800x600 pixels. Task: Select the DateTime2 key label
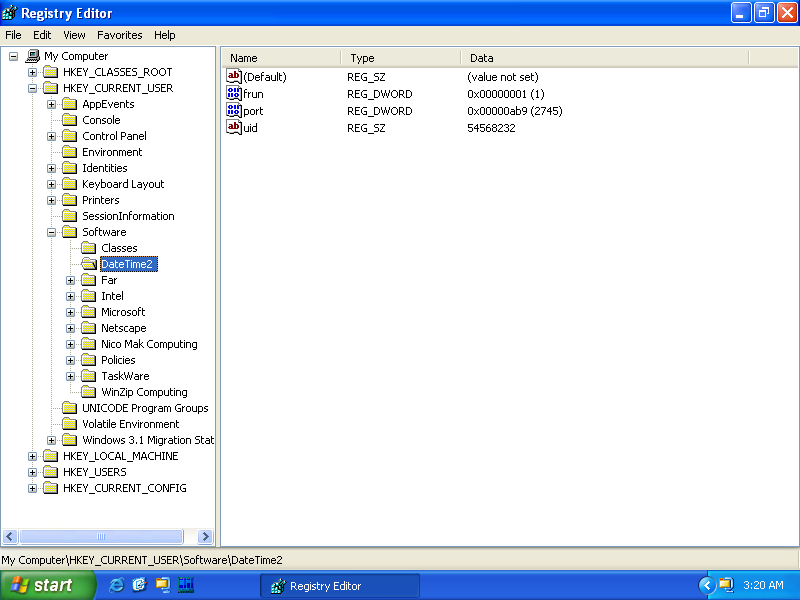[x=127, y=264]
